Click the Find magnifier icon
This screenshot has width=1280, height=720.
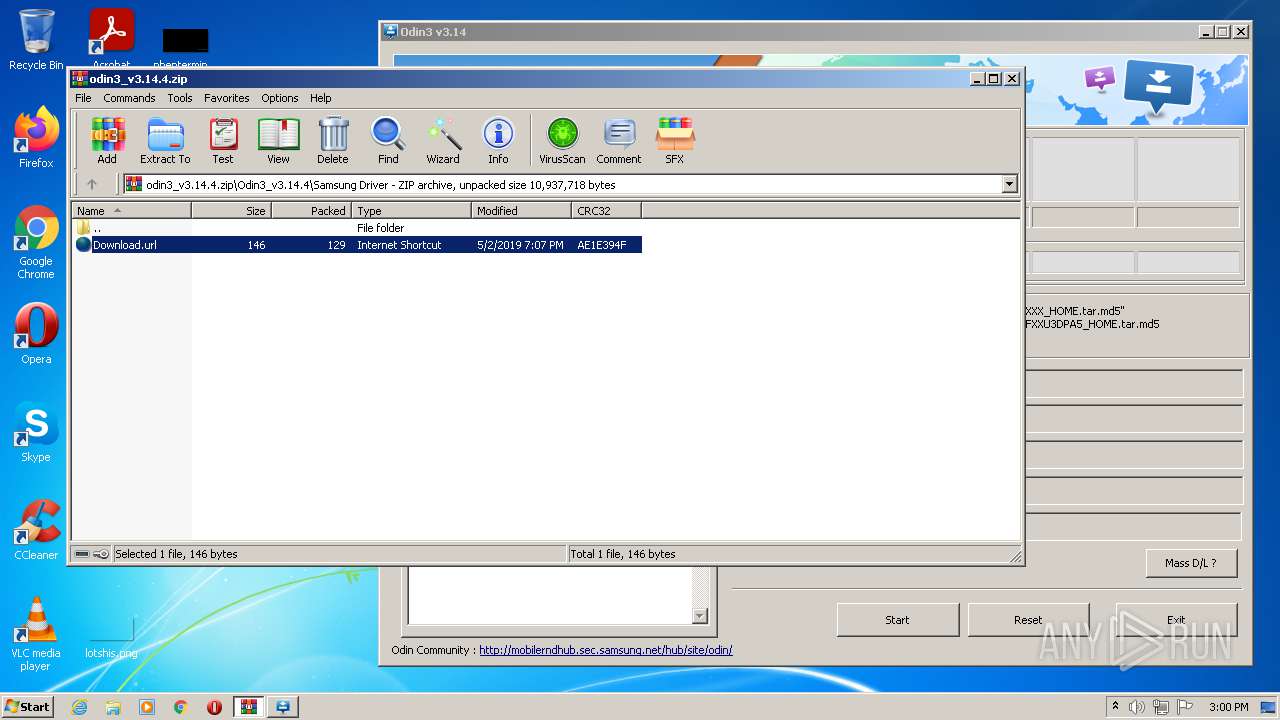(388, 141)
